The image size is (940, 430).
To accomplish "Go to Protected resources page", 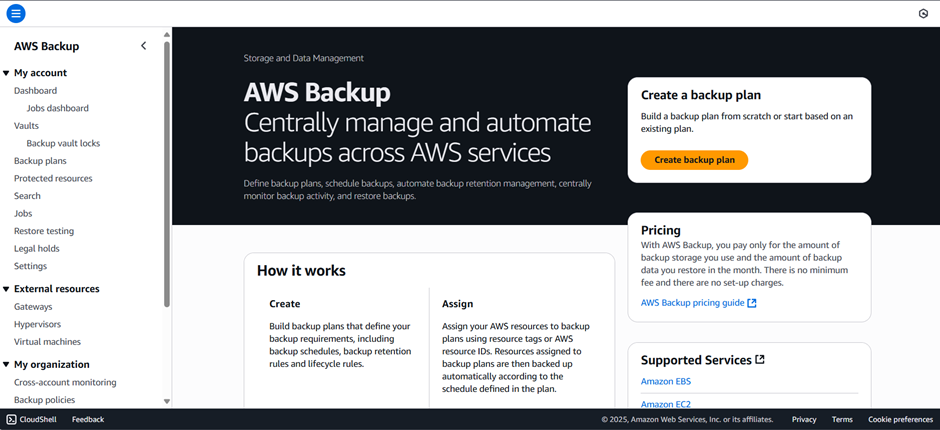I will pyautogui.click(x=53, y=178).
